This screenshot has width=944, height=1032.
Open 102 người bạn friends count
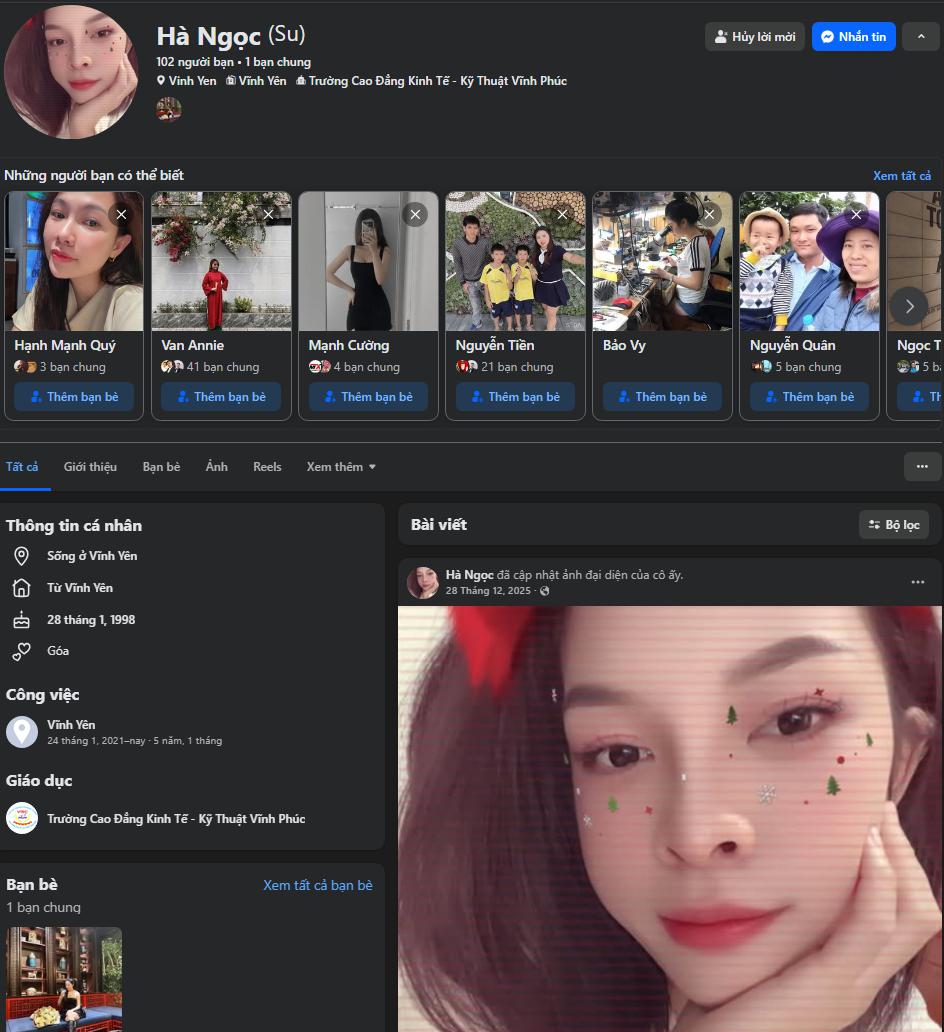tap(195, 62)
